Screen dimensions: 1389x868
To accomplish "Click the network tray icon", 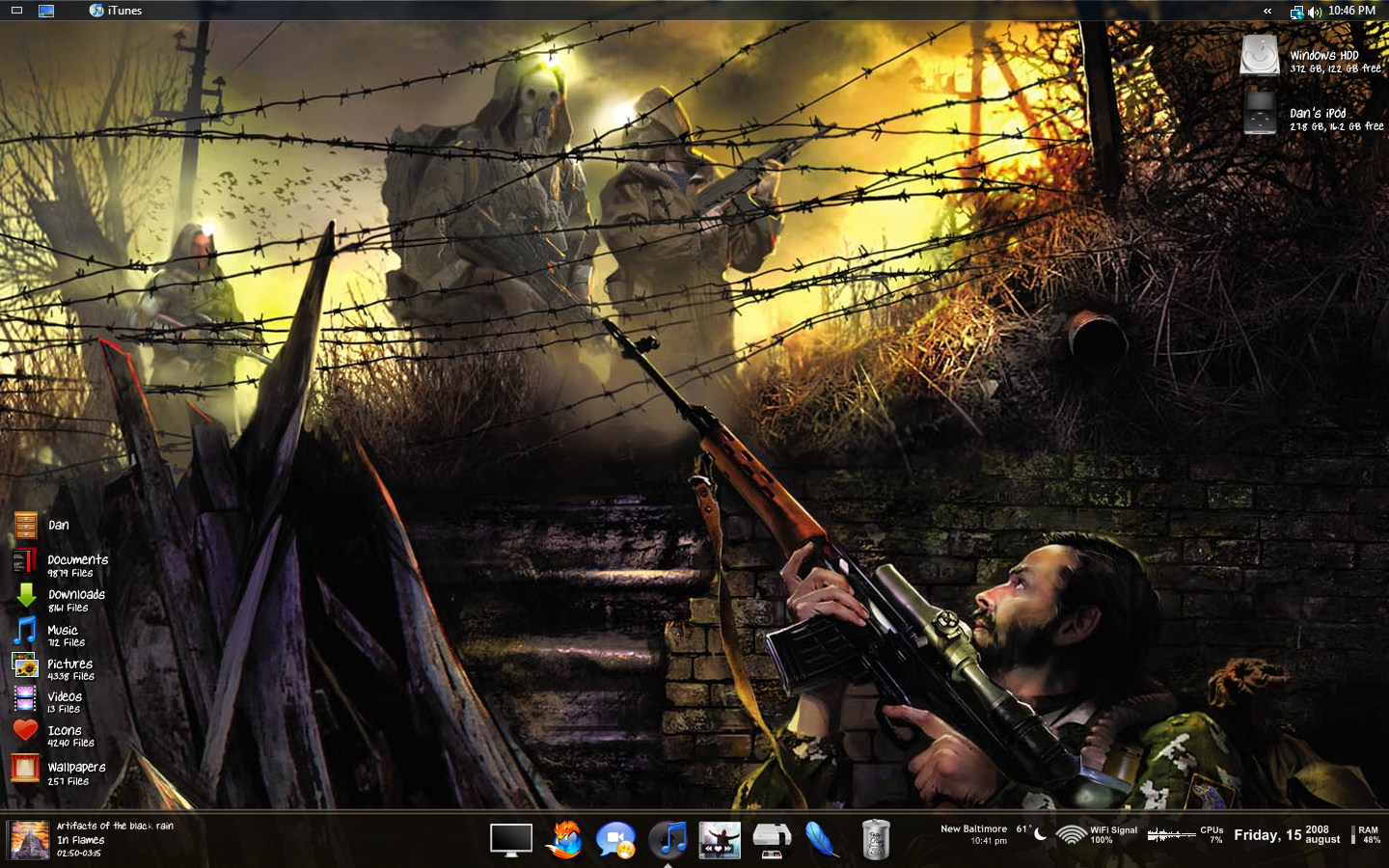I will pyautogui.click(x=1297, y=12).
